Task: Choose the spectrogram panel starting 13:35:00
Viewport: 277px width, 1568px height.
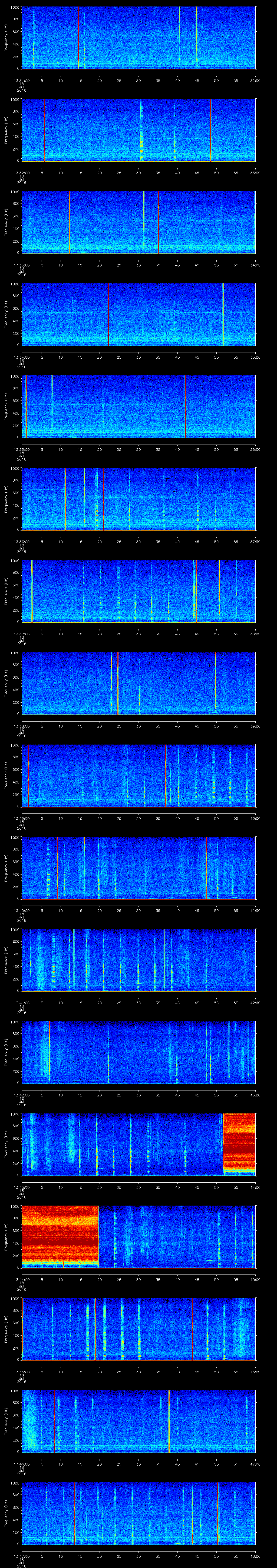Action: tap(139, 407)
